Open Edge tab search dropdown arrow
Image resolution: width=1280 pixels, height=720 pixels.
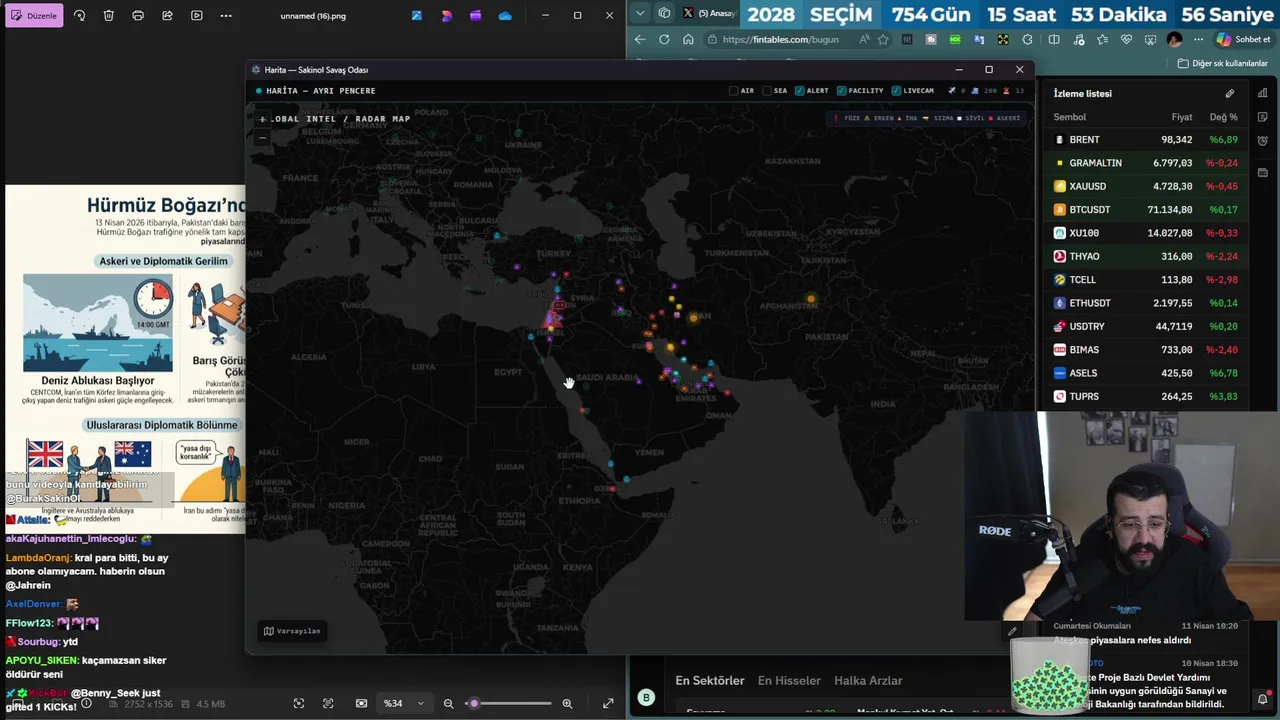pos(641,13)
